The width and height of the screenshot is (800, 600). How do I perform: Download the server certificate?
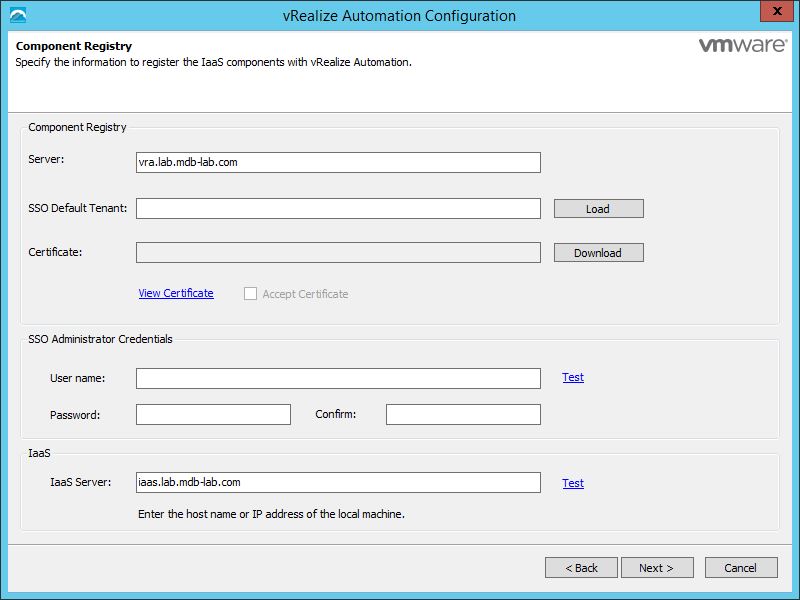(x=598, y=253)
